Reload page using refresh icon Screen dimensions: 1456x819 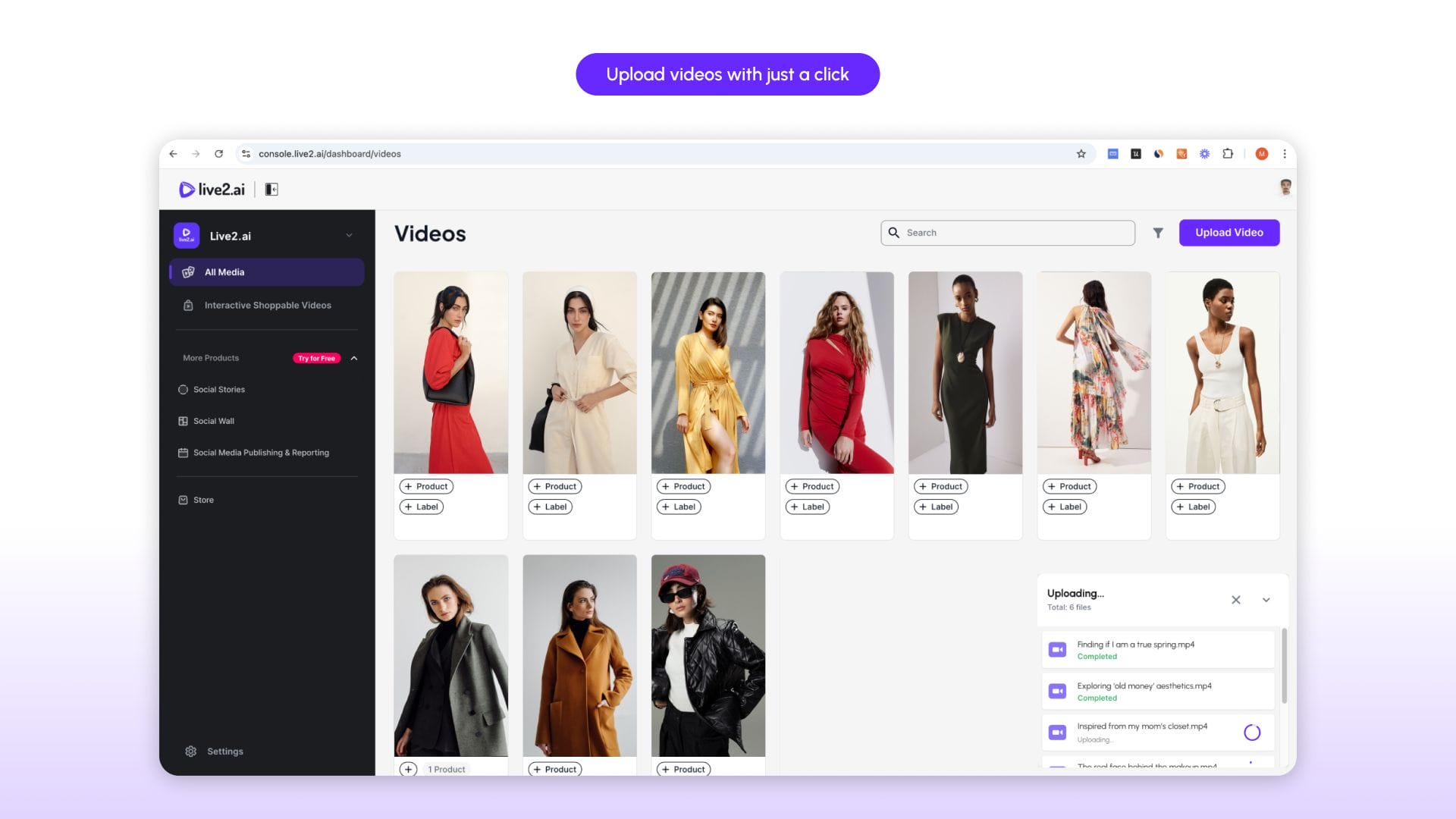tap(218, 154)
